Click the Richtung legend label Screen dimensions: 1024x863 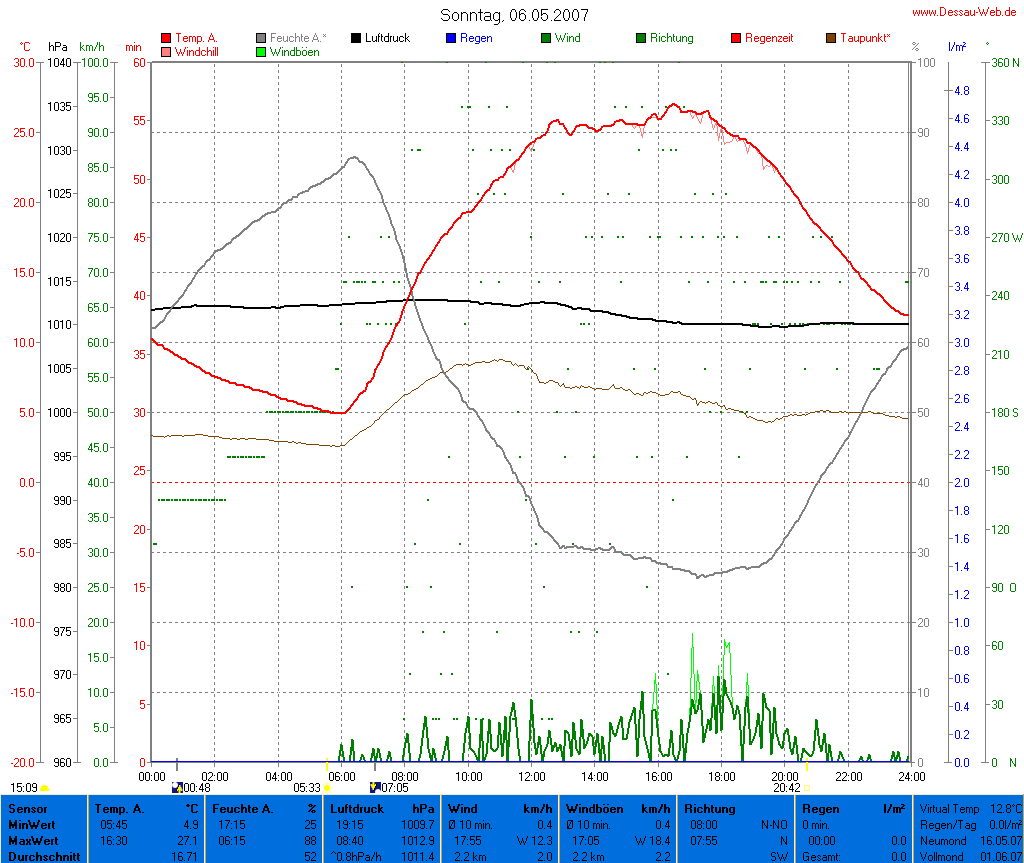pyautogui.click(x=671, y=38)
